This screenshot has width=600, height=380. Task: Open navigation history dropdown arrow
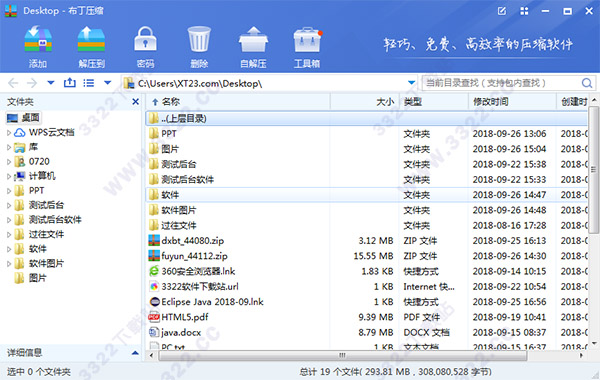[51, 83]
